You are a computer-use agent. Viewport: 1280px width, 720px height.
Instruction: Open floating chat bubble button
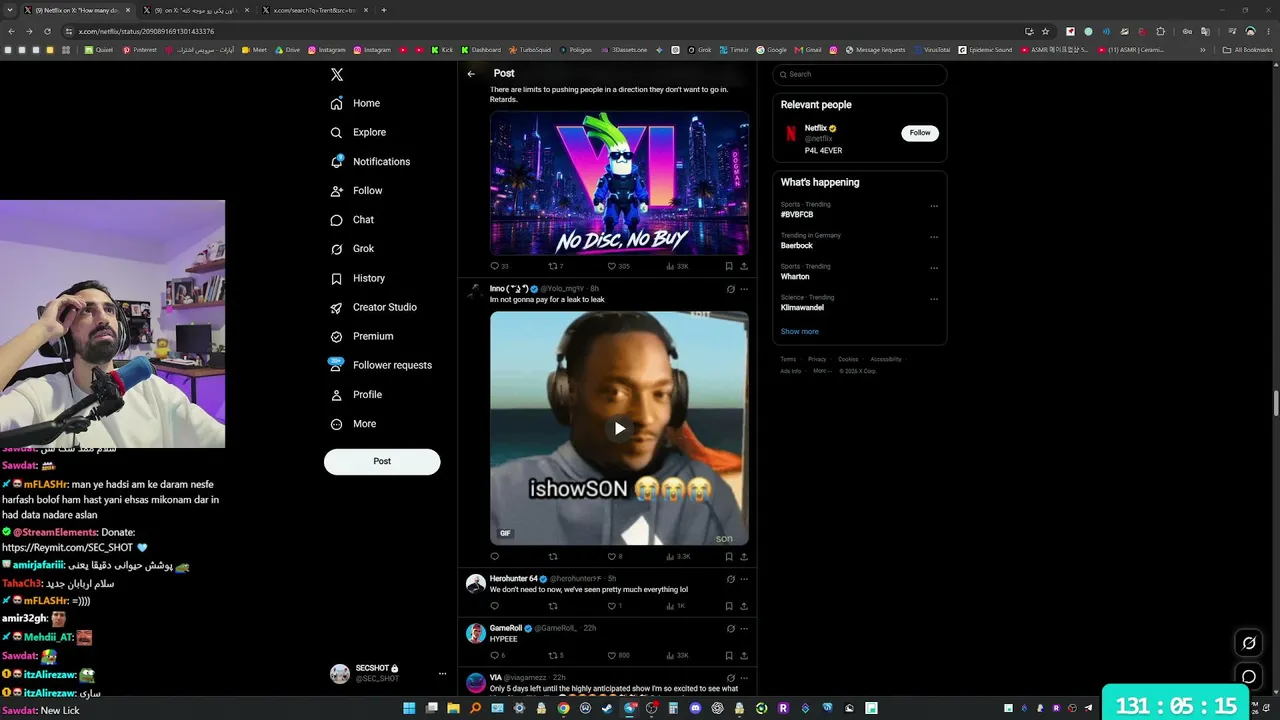coord(1248,677)
